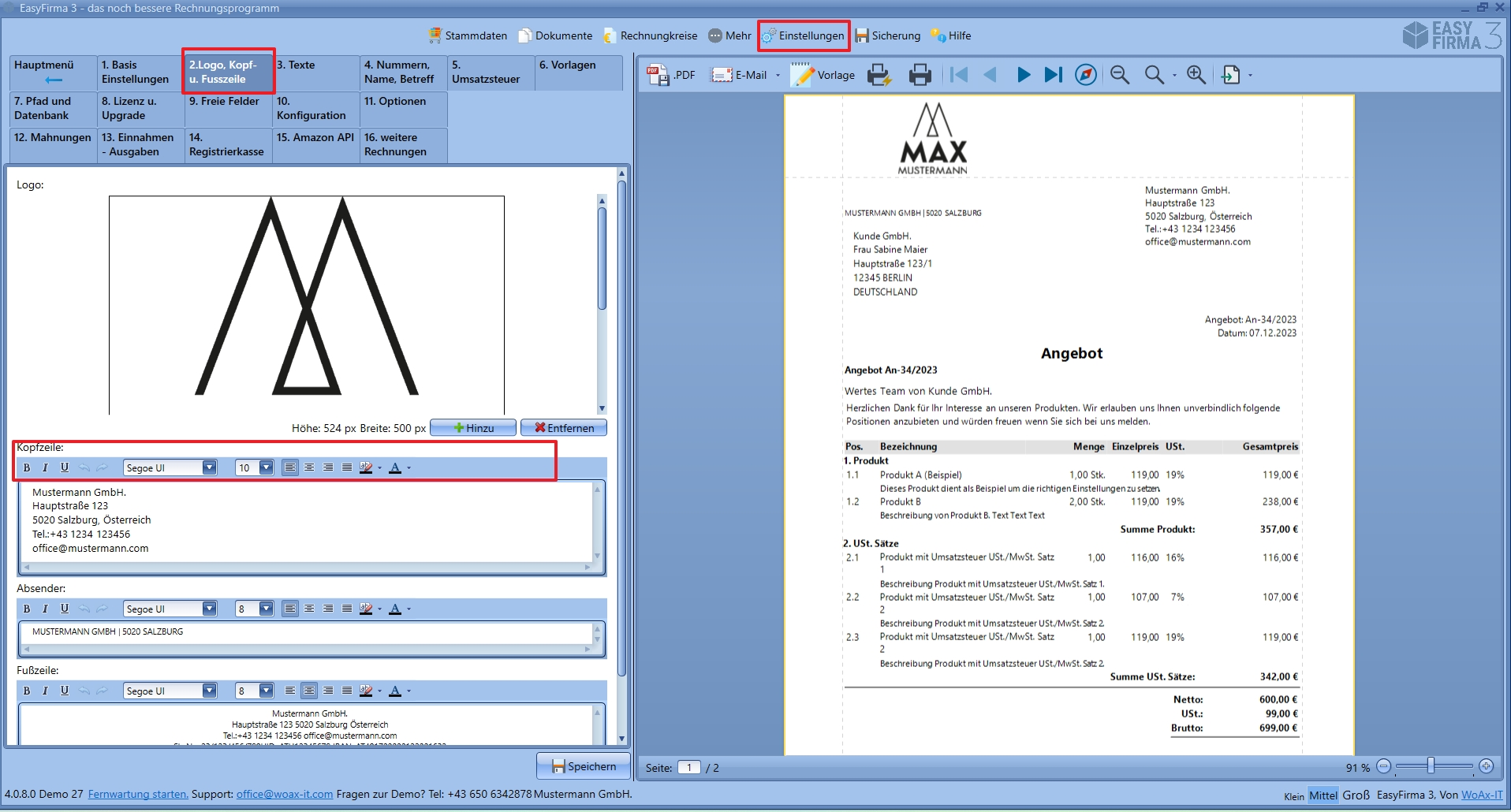Screen dimensions: 1511x812
Task: Pick highlight color in Kopfzeile toolbar
Action: [x=366, y=467]
